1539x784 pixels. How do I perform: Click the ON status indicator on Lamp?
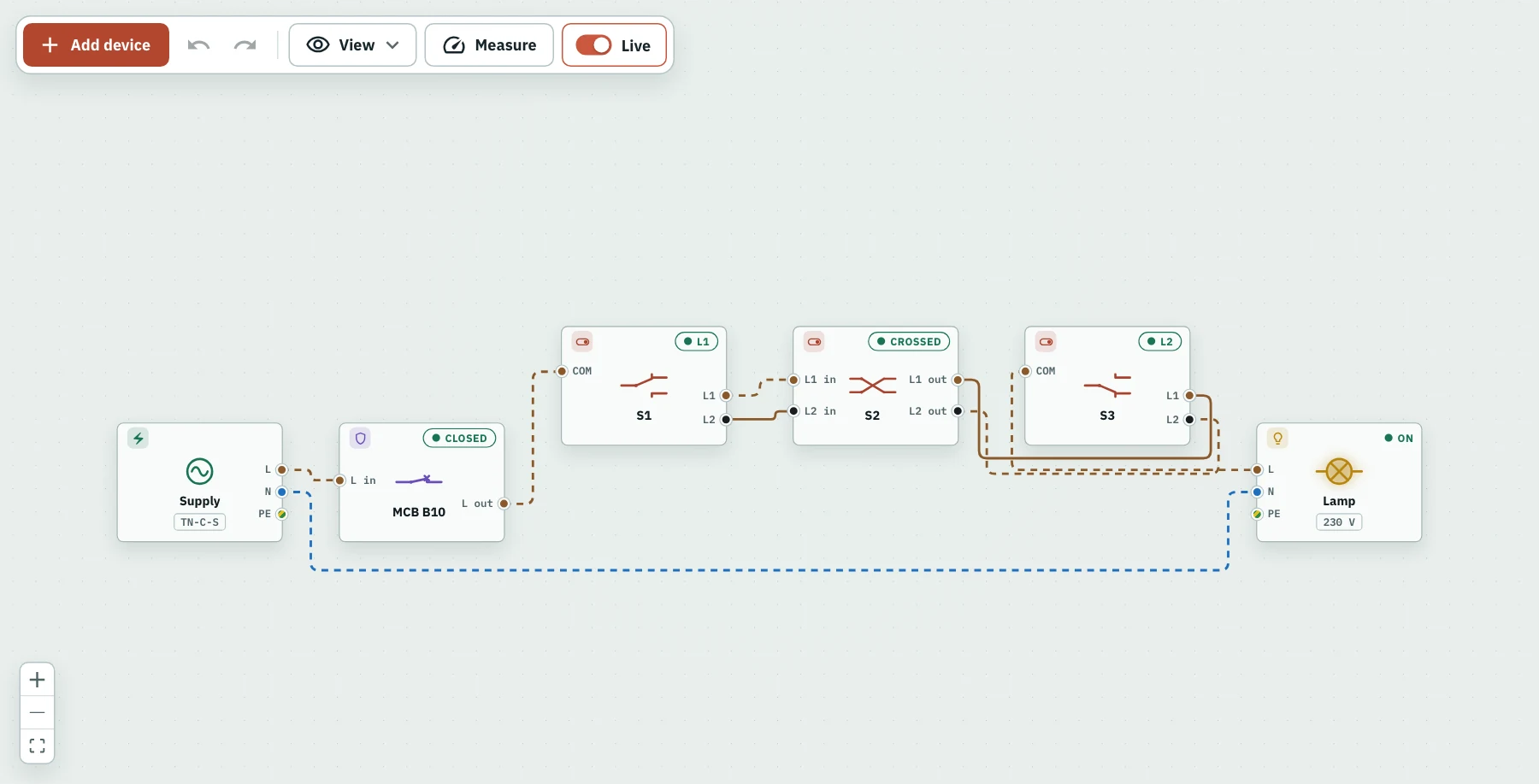1399,438
